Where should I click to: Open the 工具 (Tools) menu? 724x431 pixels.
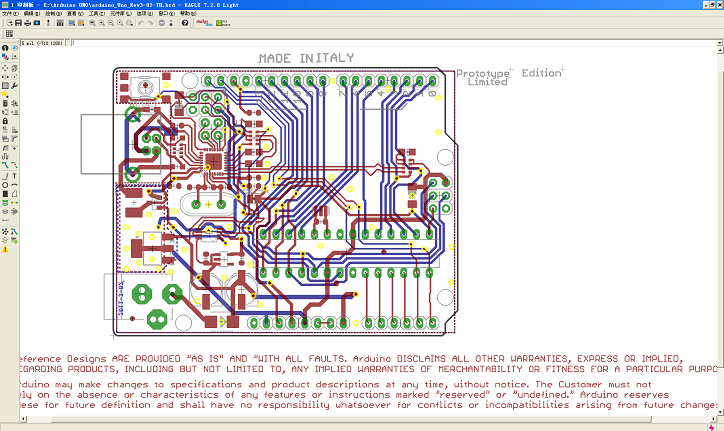[97, 13]
